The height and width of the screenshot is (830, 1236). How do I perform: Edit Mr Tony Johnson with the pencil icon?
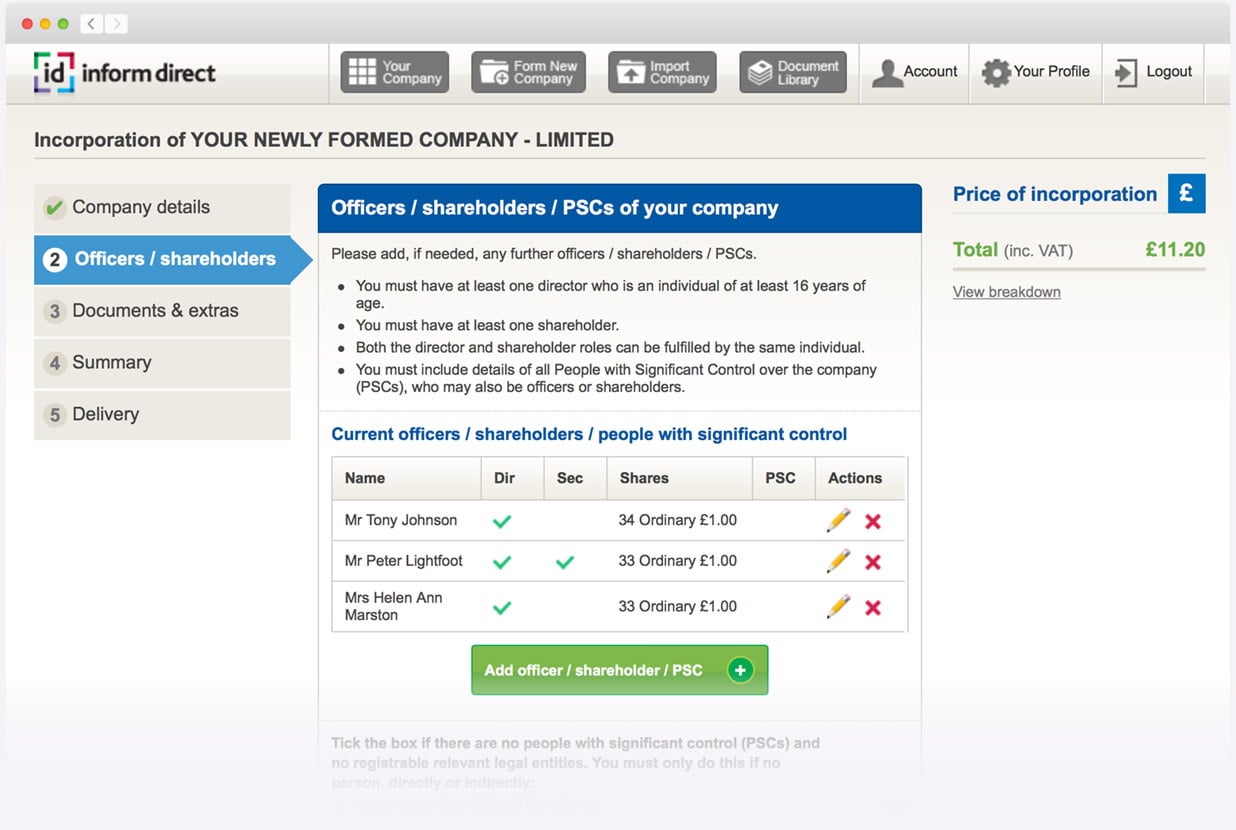(x=838, y=520)
